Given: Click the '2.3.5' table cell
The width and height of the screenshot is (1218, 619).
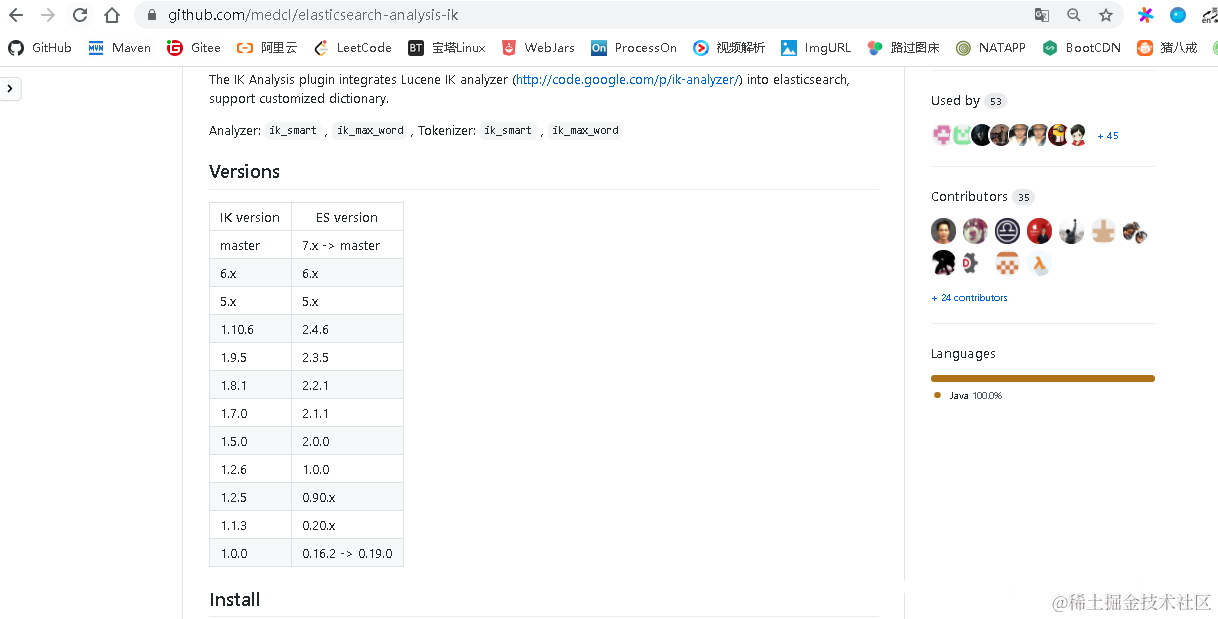Looking at the screenshot, I should click(347, 357).
